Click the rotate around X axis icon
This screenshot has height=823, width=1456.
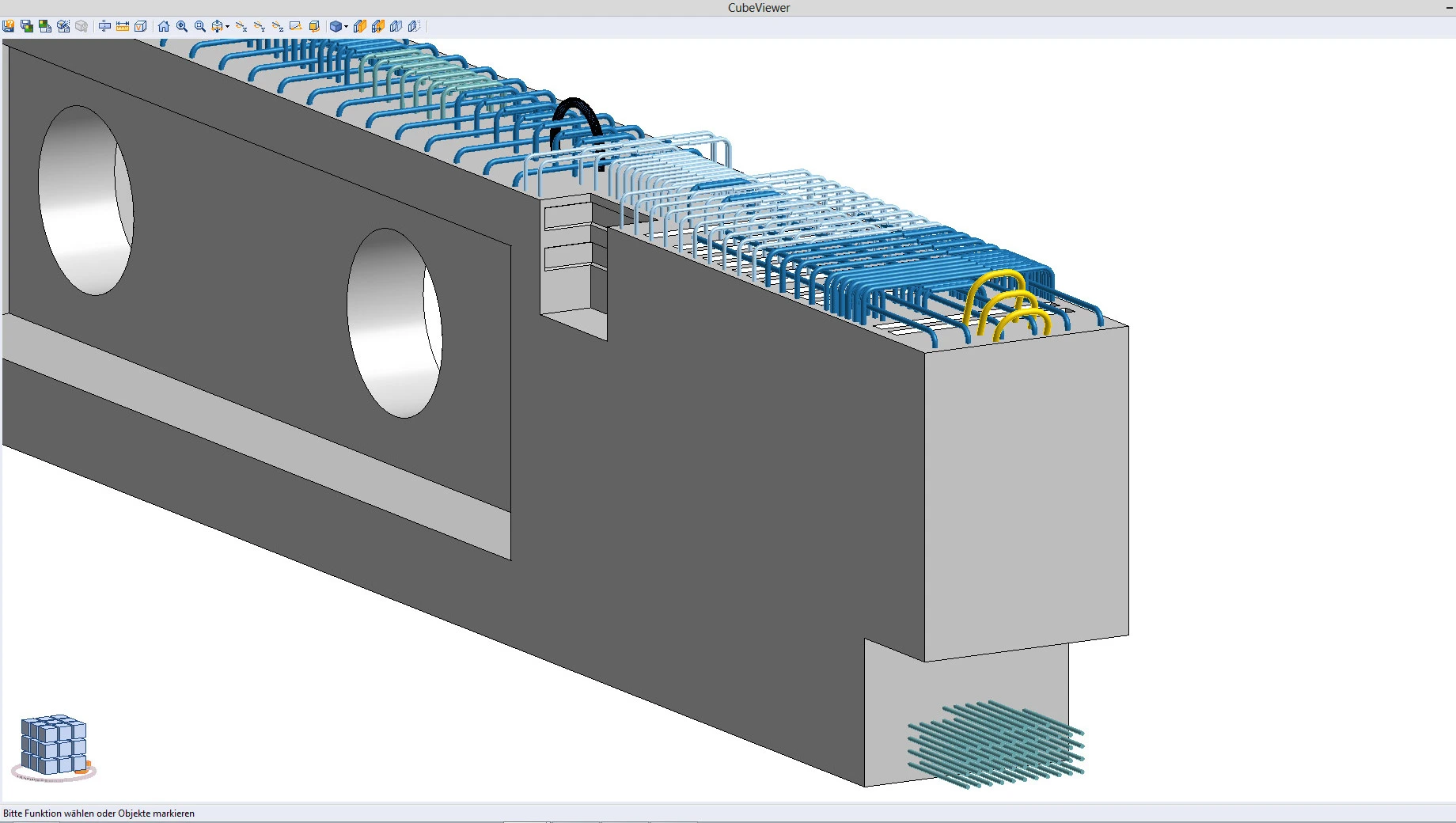241,26
